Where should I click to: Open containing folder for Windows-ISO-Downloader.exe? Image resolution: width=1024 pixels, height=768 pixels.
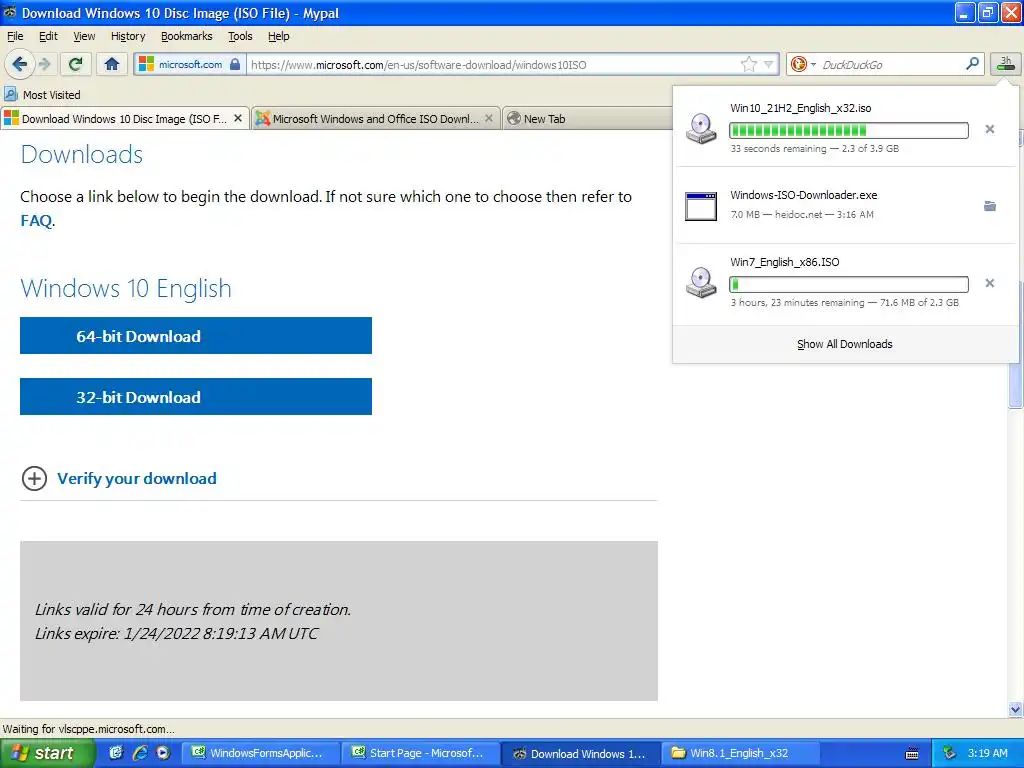tap(990, 206)
